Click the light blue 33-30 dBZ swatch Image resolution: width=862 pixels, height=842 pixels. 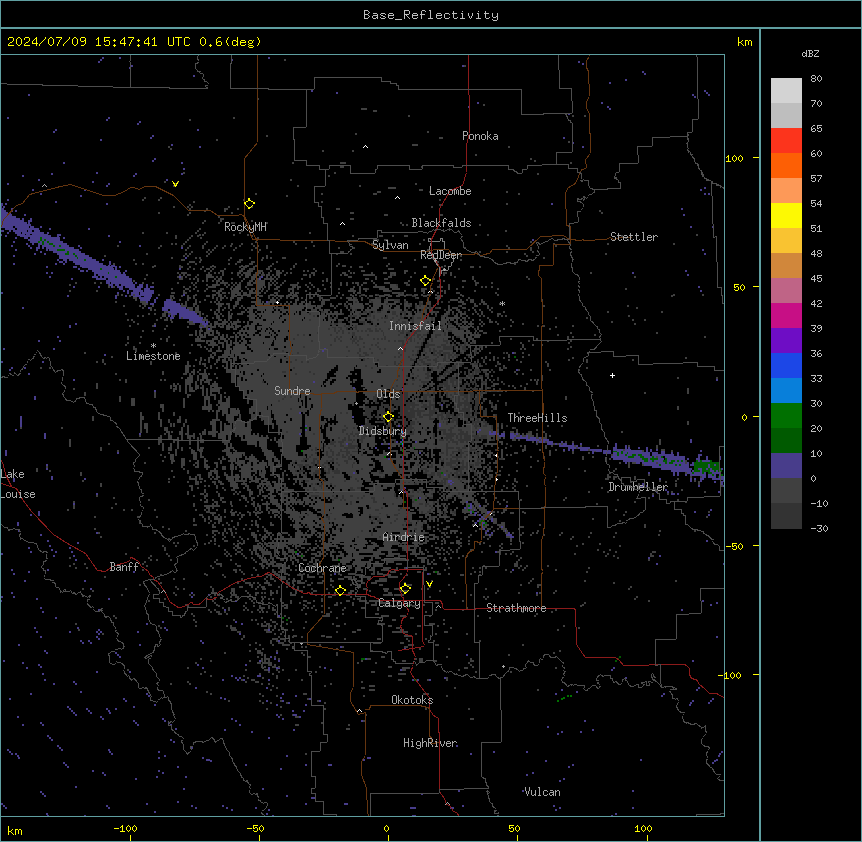786,391
